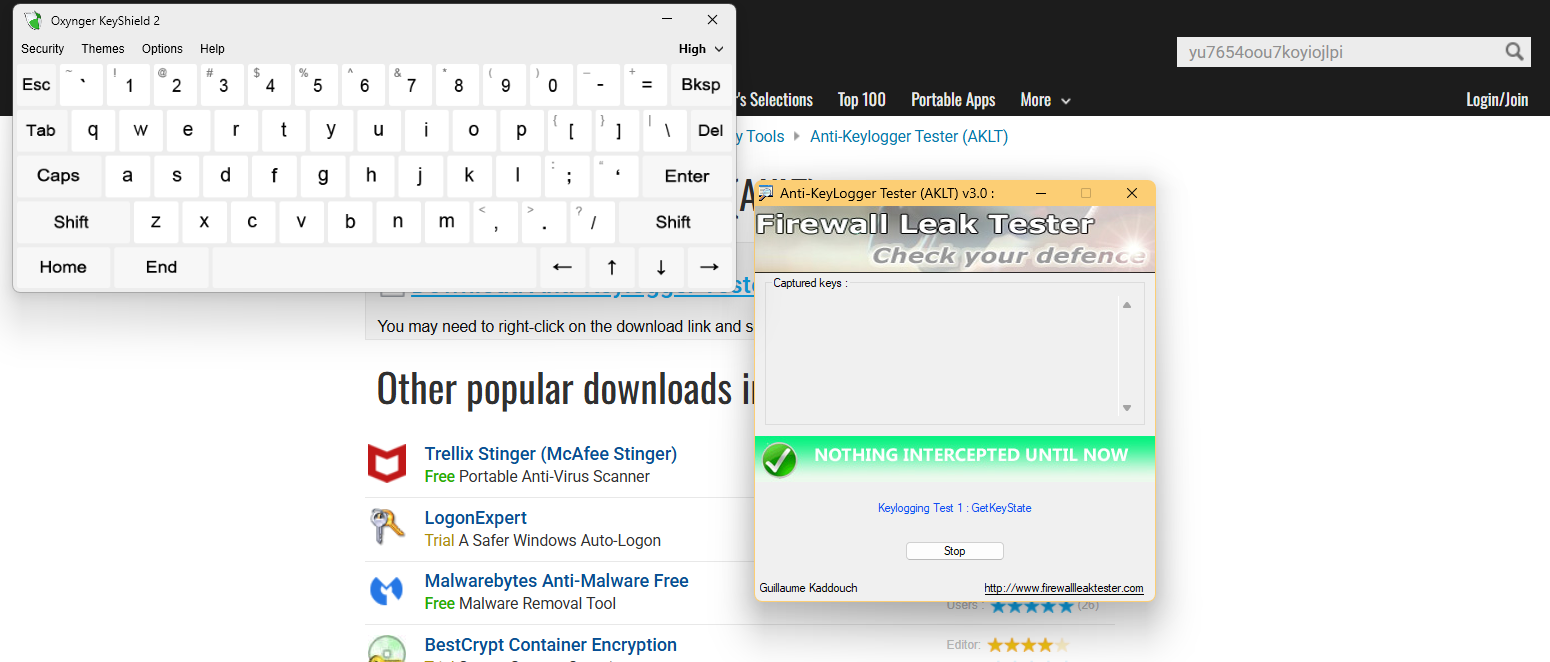1550x662 pixels.
Task: Click the slash key on KeyShield
Action: click(593, 222)
